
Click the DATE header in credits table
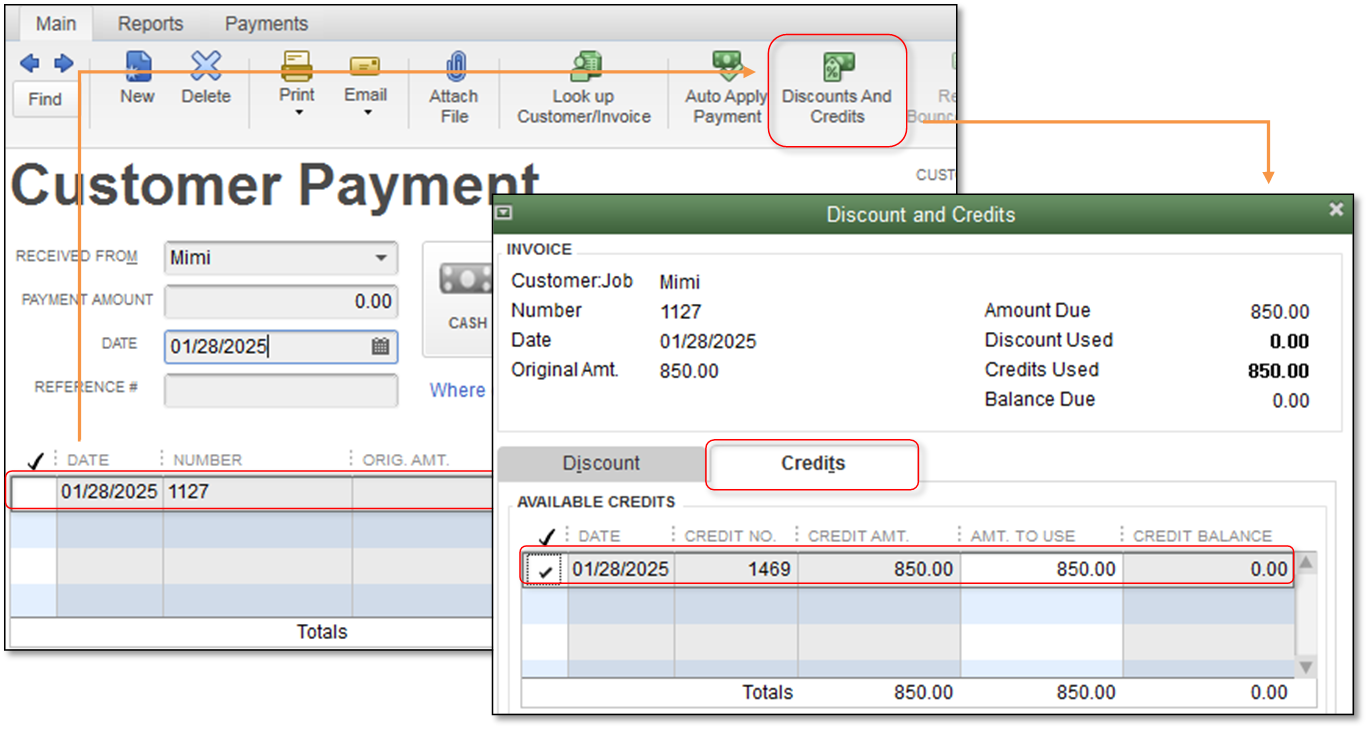point(599,536)
